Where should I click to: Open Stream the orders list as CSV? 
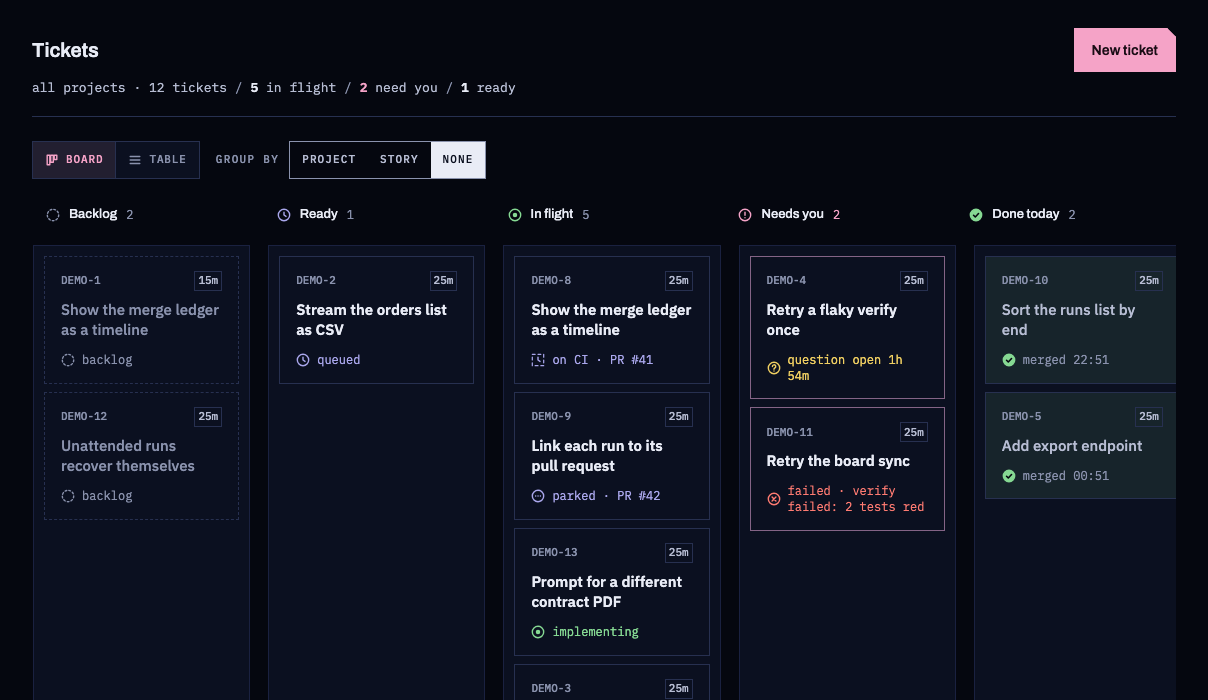pos(376,320)
